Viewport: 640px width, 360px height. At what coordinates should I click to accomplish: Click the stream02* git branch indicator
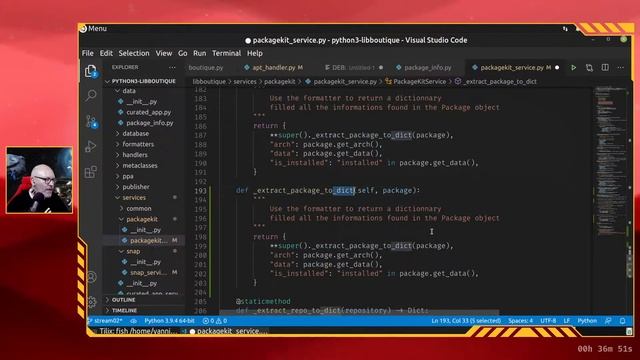coord(105,321)
